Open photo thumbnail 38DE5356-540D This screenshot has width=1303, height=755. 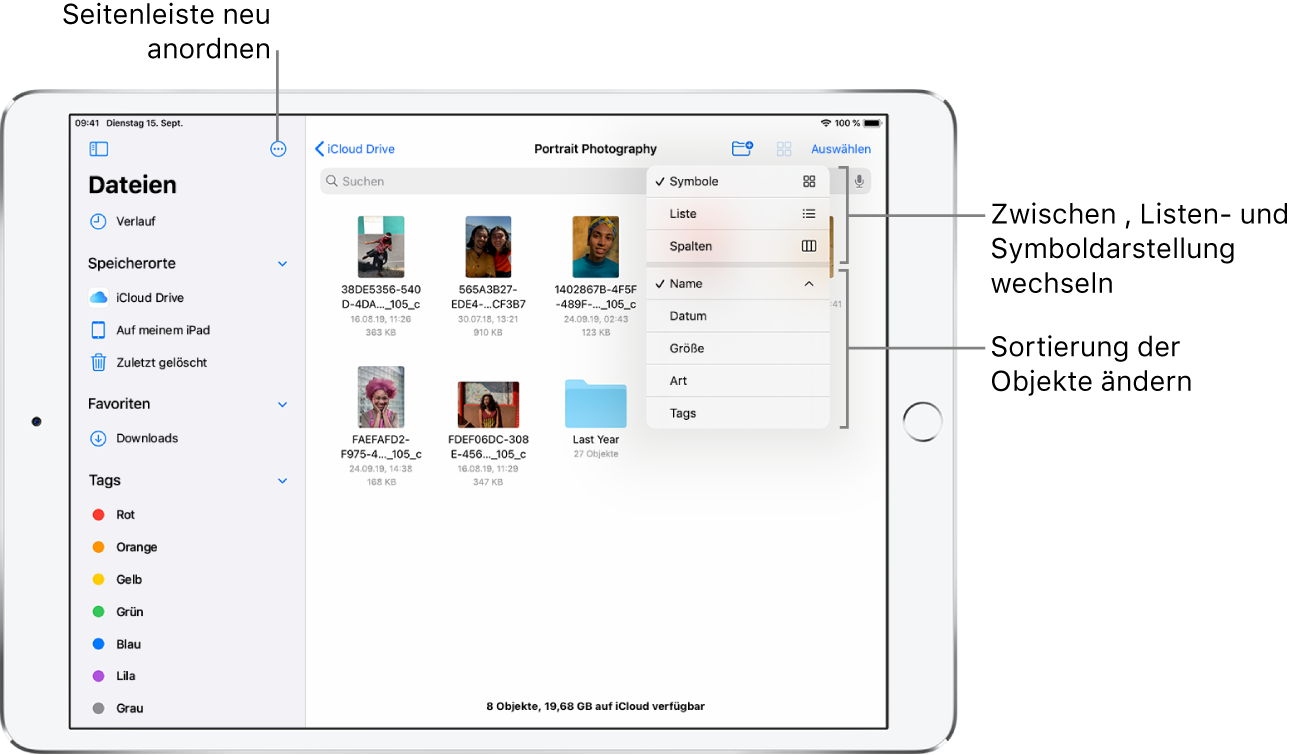click(381, 247)
